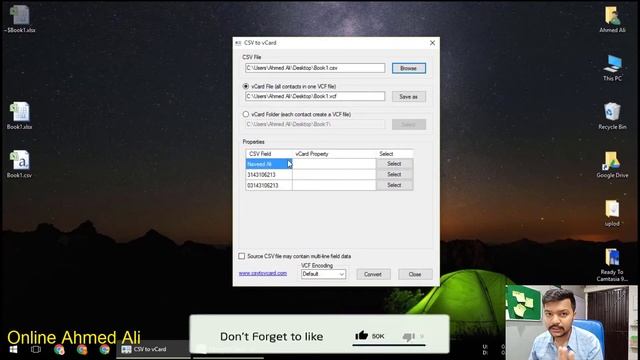Click vCard Property cell in Naveed Ali row

[334, 164]
